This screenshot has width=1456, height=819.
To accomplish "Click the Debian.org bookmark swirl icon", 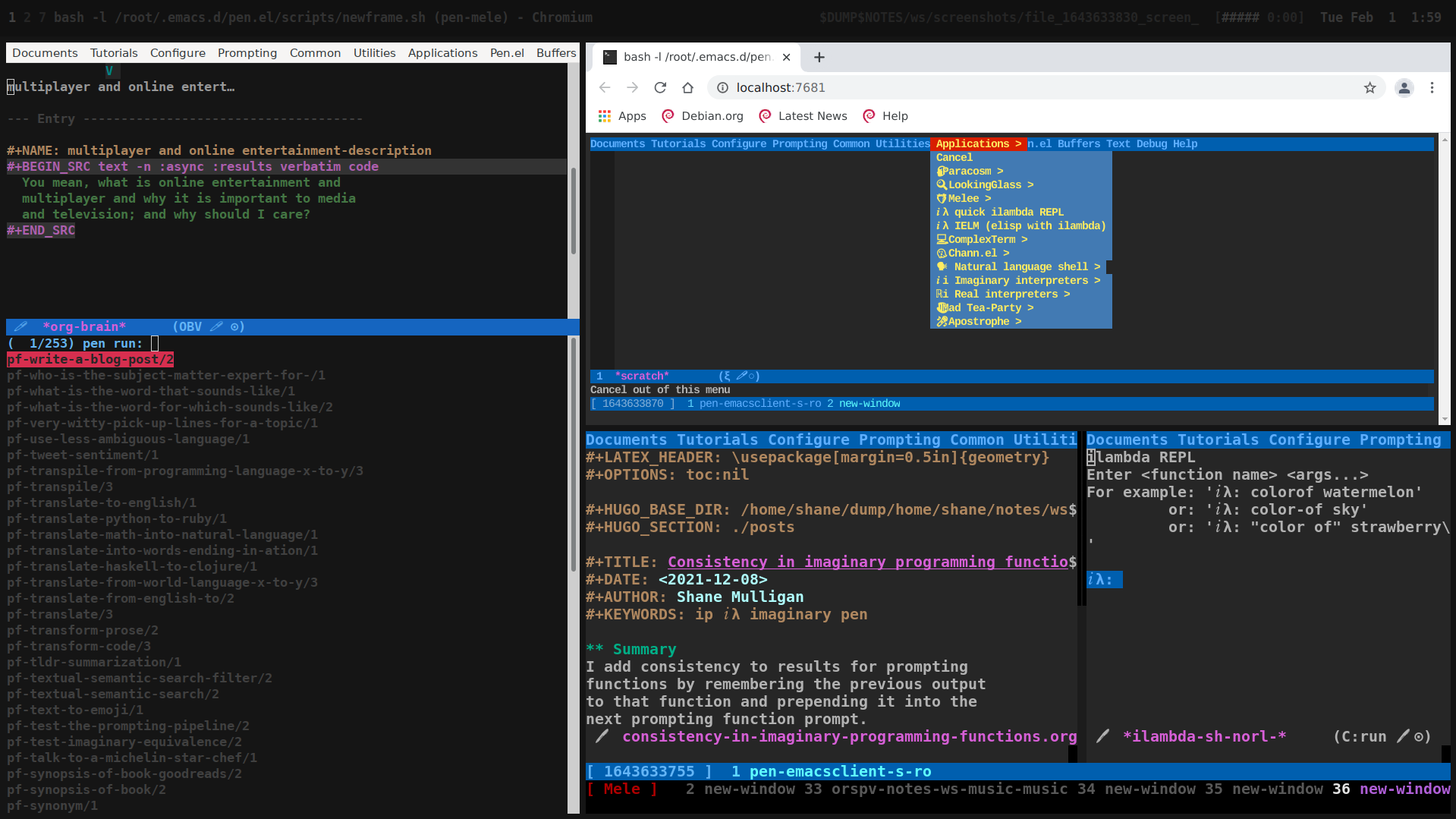I will click(668, 115).
